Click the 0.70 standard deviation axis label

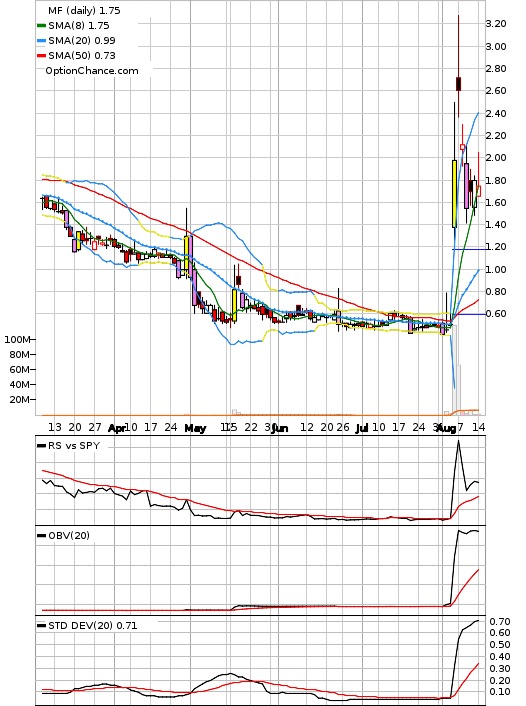(500, 622)
